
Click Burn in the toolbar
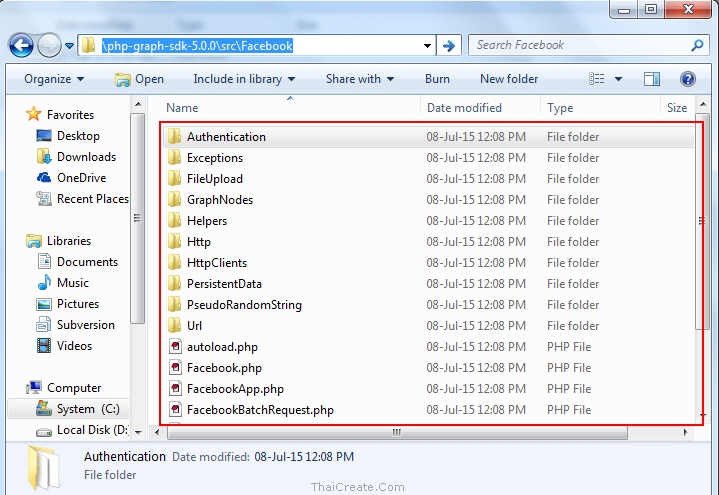point(437,79)
